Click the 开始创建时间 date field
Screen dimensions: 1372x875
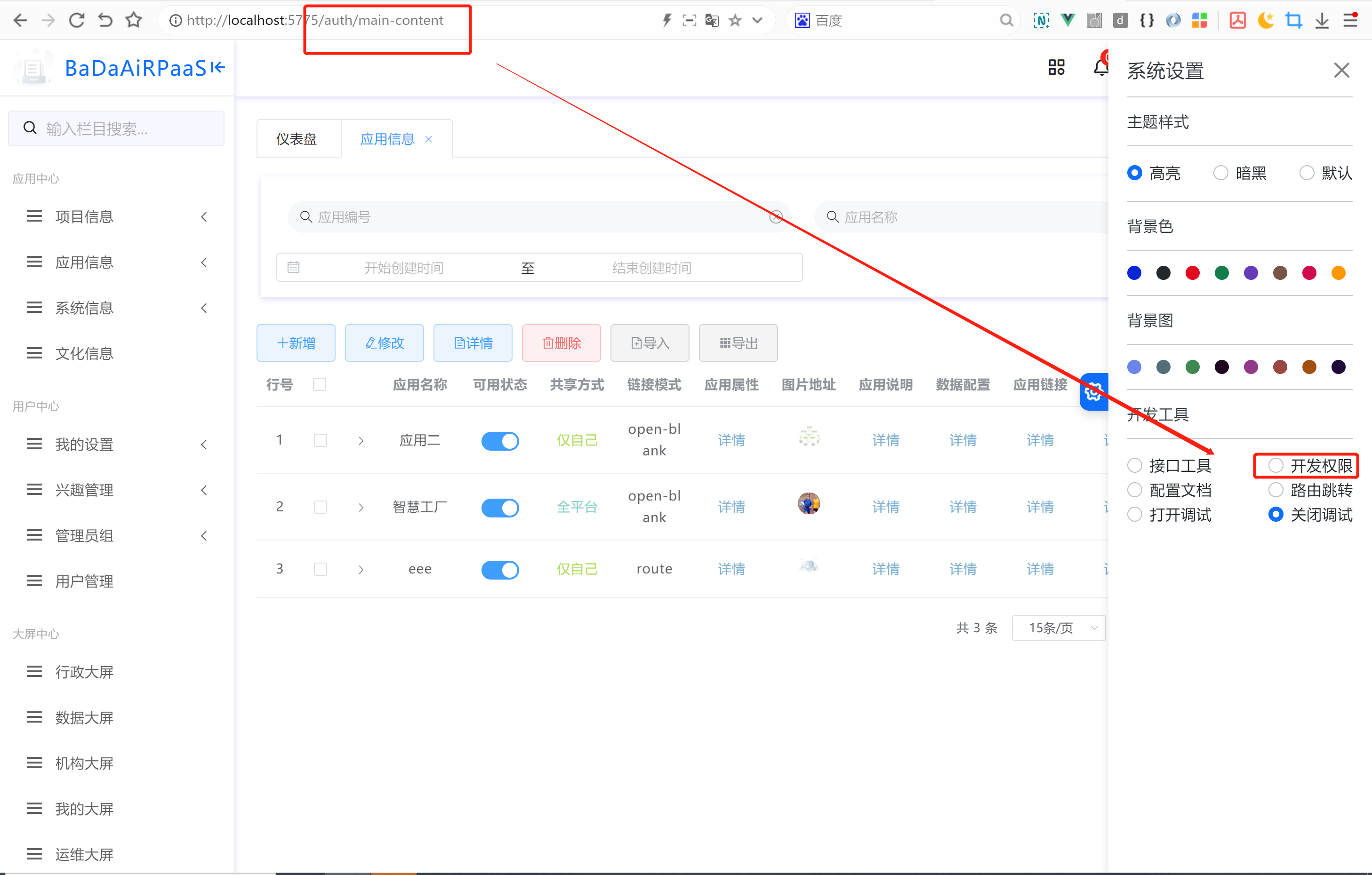tap(403, 267)
